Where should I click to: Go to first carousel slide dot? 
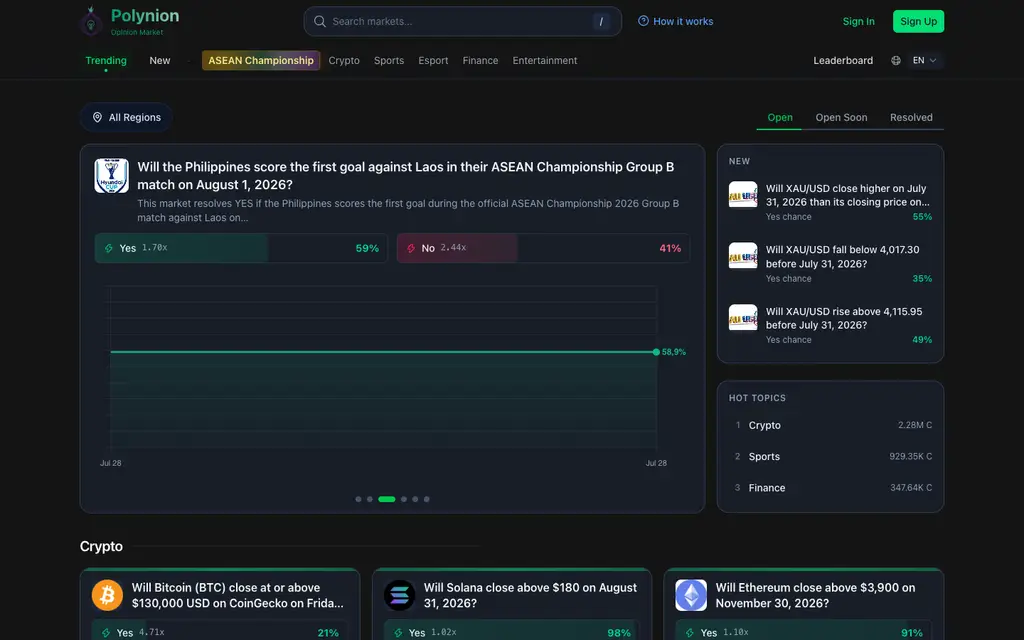358,499
